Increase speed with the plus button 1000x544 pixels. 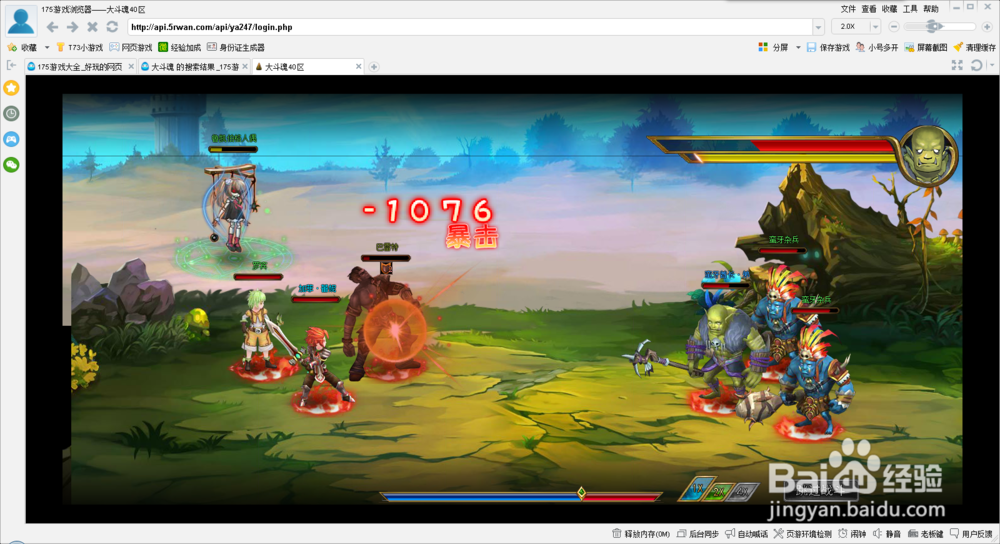click(x=987, y=27)
